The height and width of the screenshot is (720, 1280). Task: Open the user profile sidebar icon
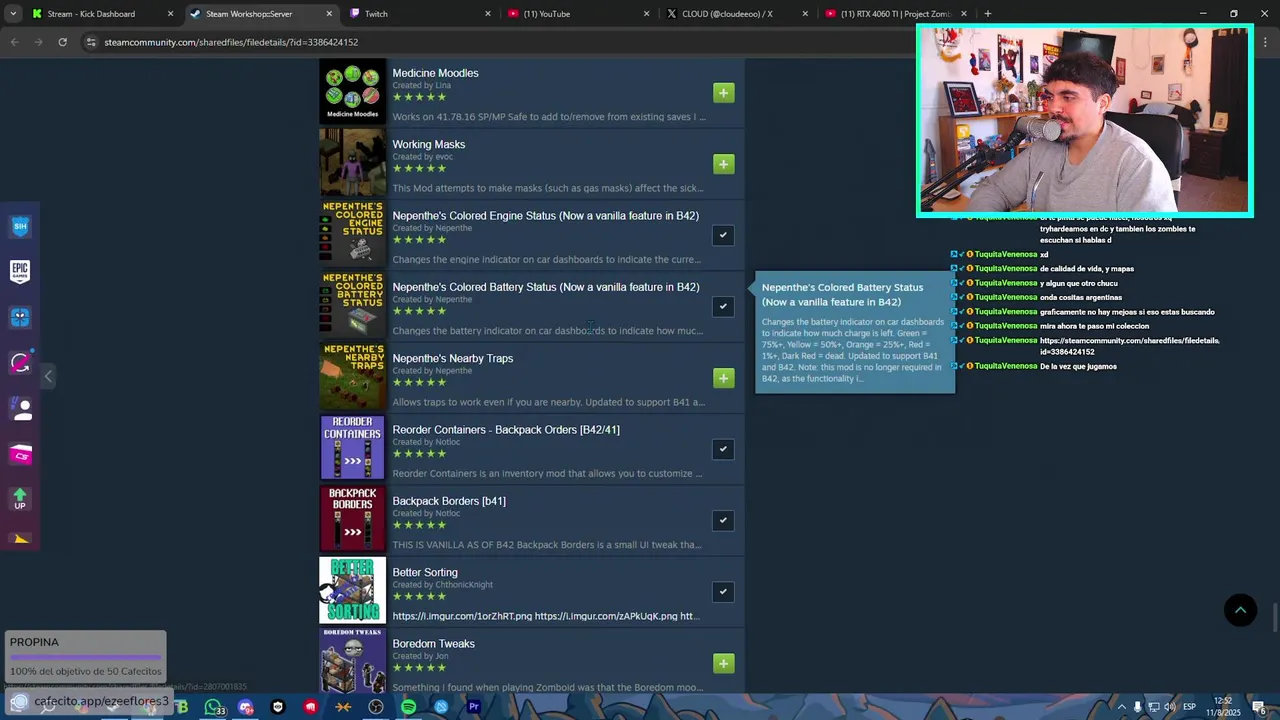coord(20,409)
